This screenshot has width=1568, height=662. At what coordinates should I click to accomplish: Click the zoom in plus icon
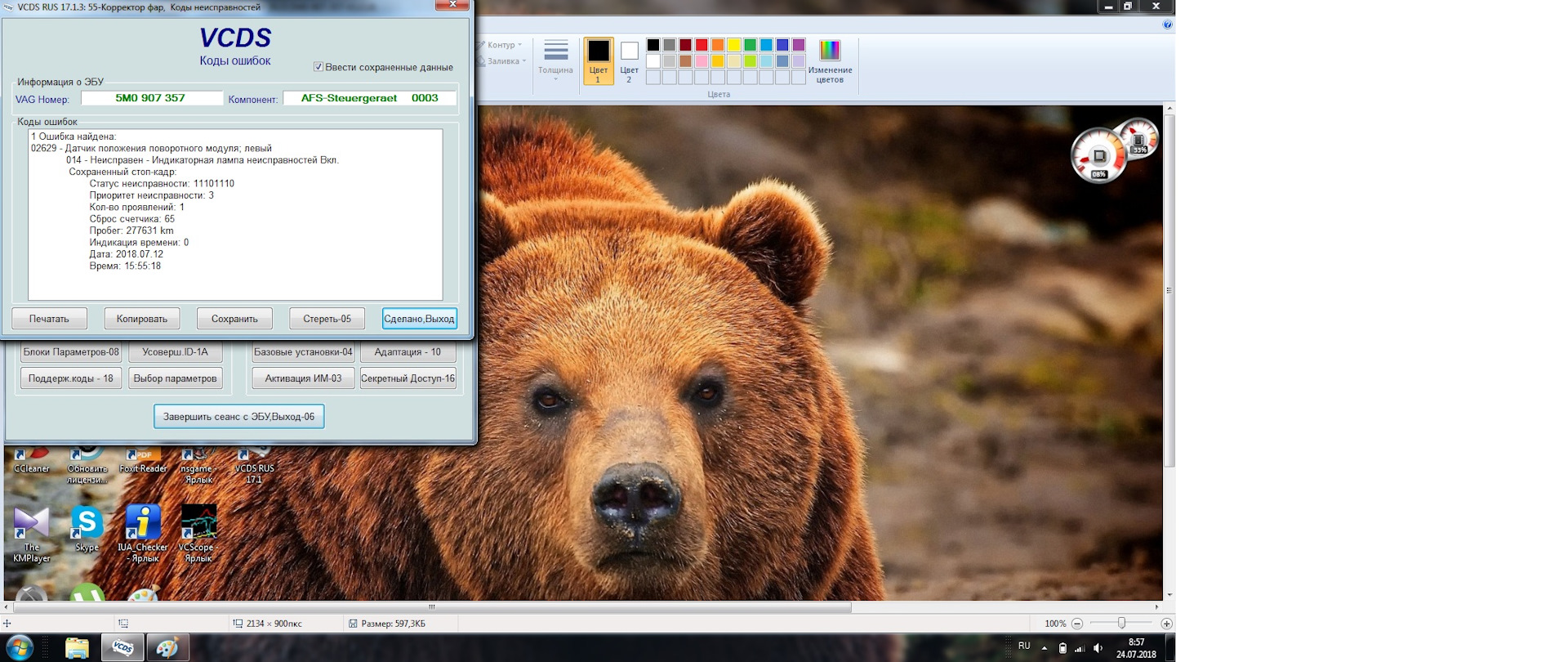(1166, 624)
